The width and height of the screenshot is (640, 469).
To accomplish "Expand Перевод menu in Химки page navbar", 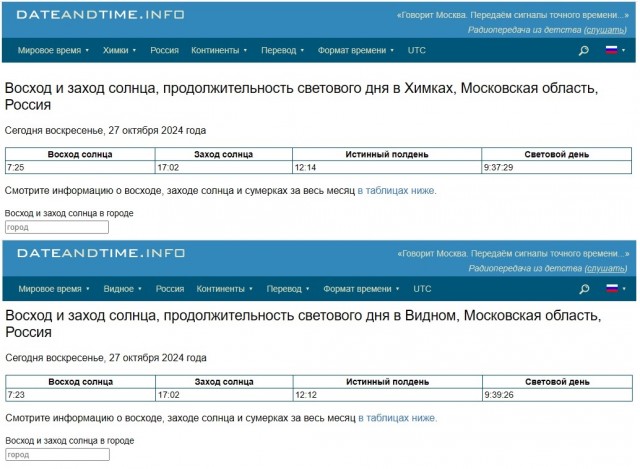I will coord(282,50).
